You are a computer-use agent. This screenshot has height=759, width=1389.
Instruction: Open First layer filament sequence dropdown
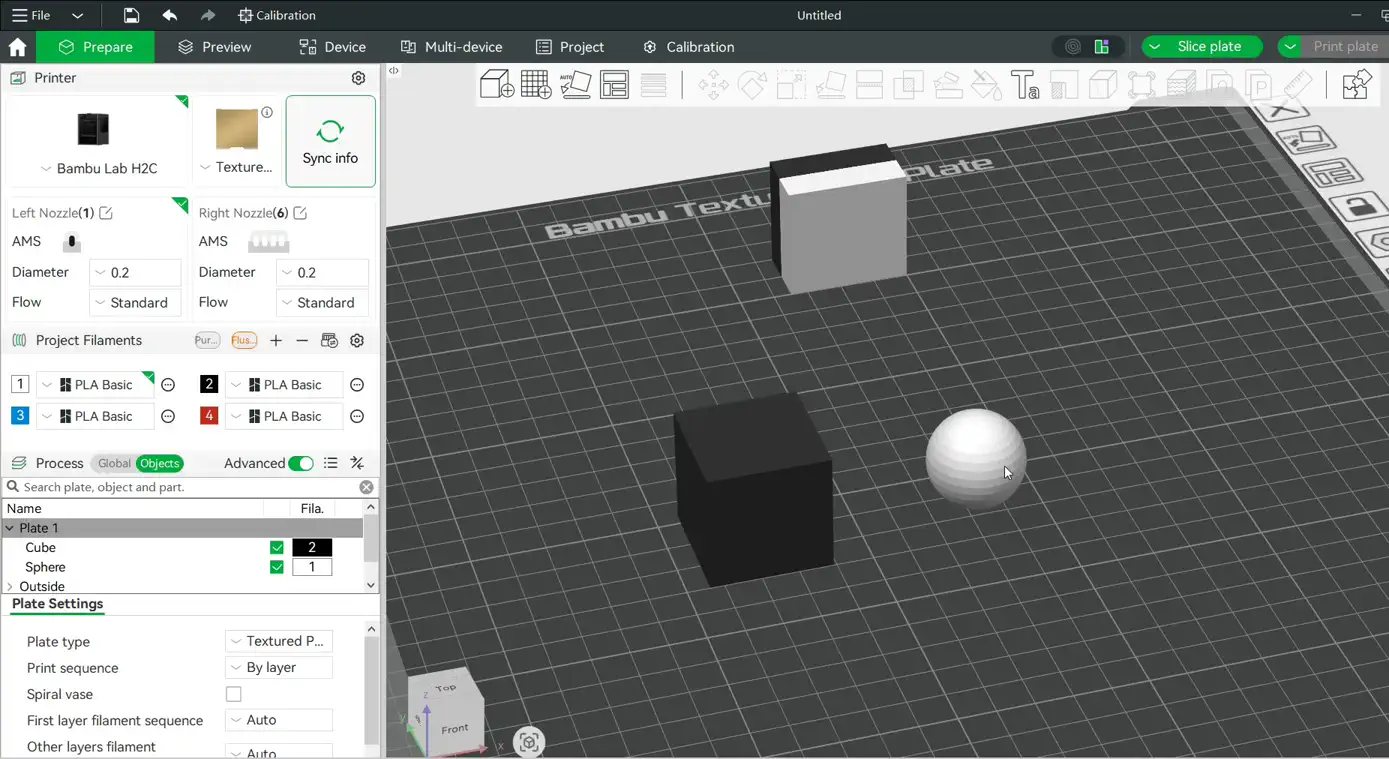pos(279,720)
